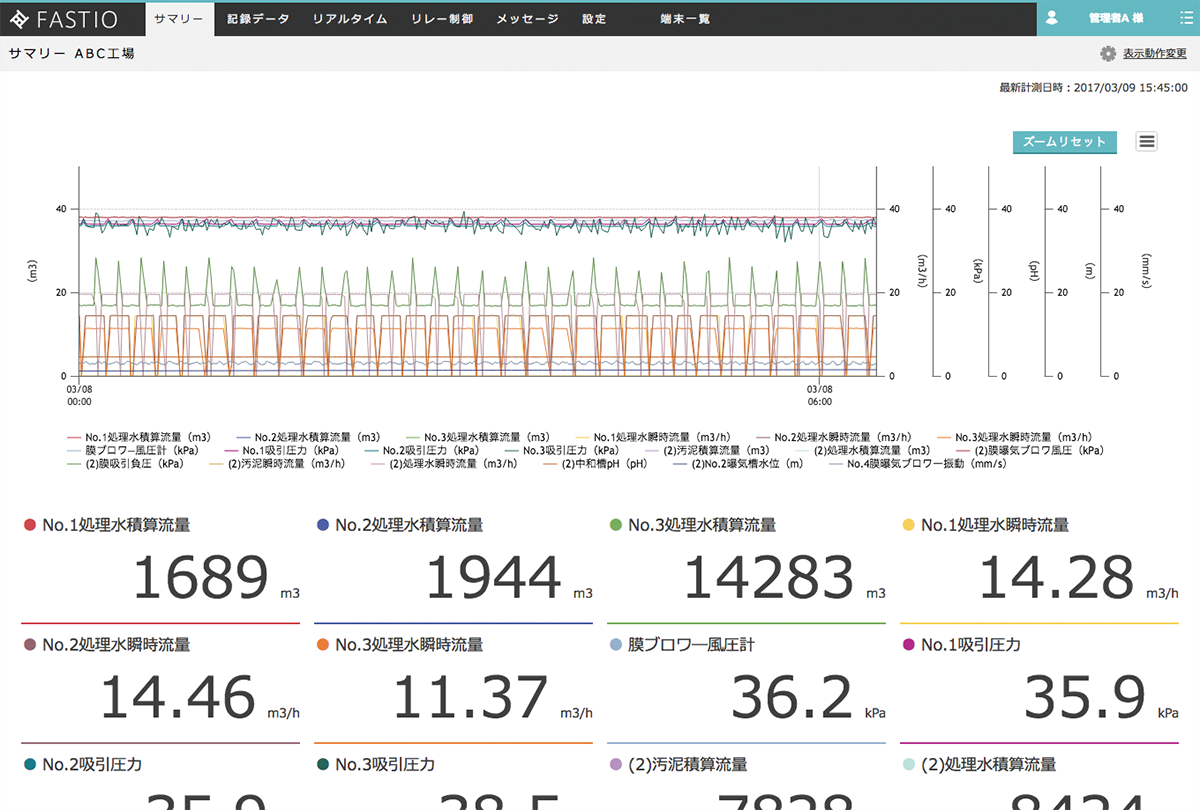
Task: Toggle (2)膜吸引負圧 (kPa) legend series
Action: (x=126, y=463)
